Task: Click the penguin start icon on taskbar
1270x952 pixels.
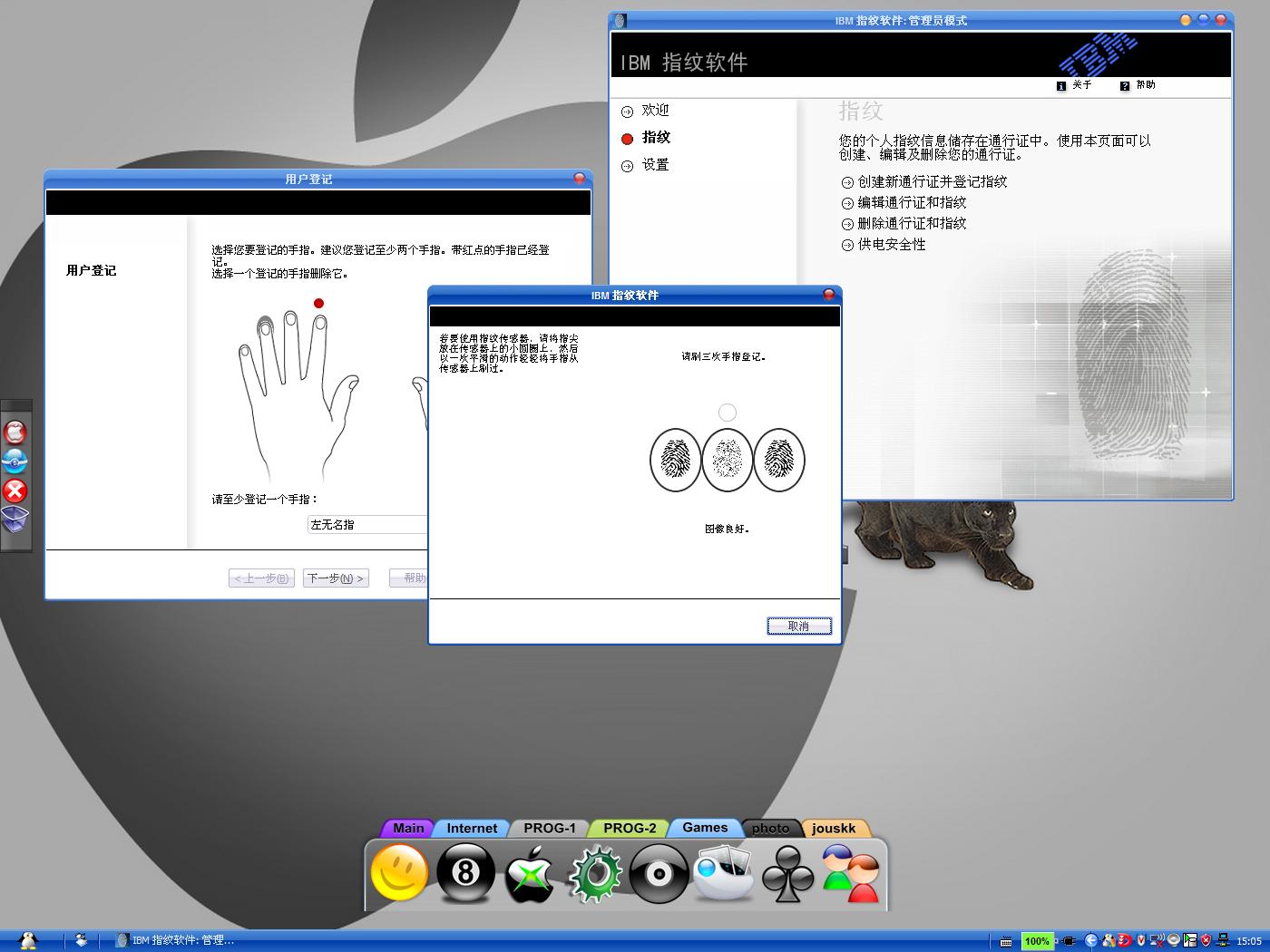Action: pos(28,940)
